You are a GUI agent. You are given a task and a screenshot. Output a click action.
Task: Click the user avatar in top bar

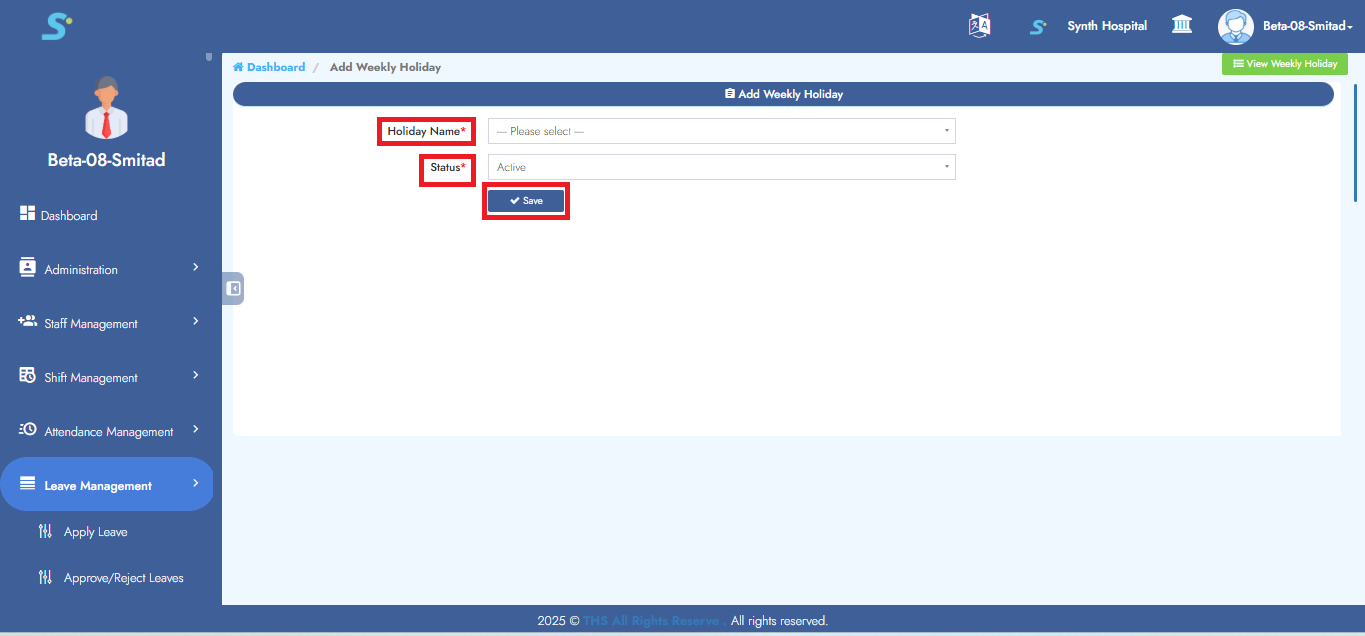[1235, 26]
